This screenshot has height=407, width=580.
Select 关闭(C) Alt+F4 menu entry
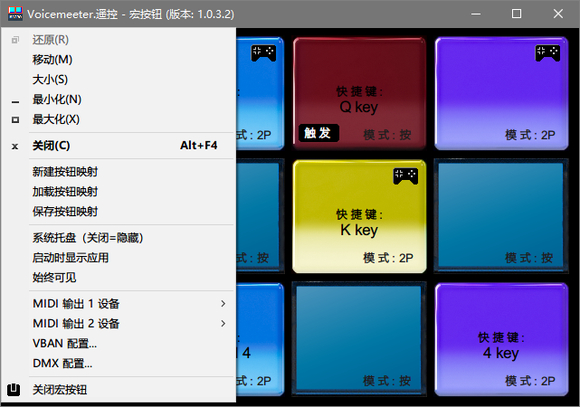click(x=118, y=145)
